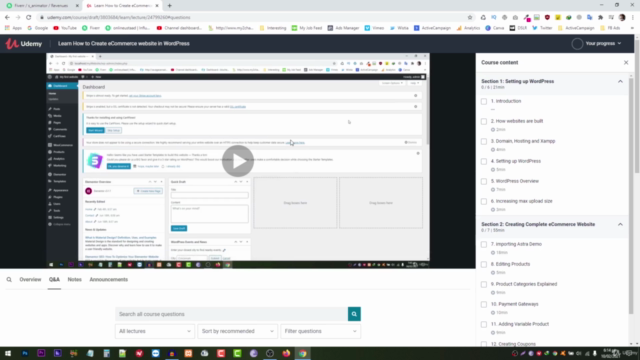Go back in browser history
640x360 pixels.
tap(7, 17)
